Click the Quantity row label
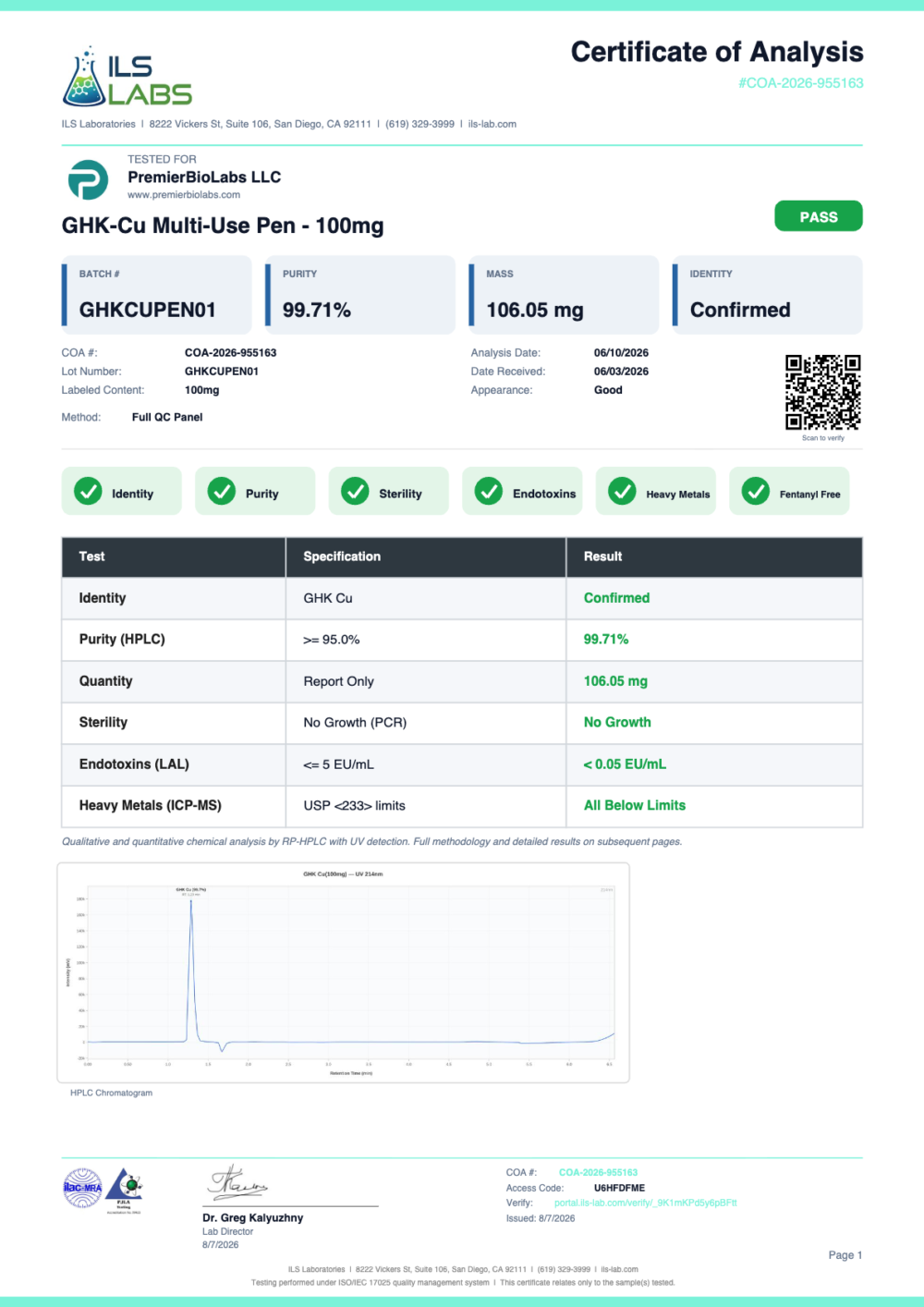The height and width of the screenshot is (1307, 924). pyautogui.click(x=106, y=681)
